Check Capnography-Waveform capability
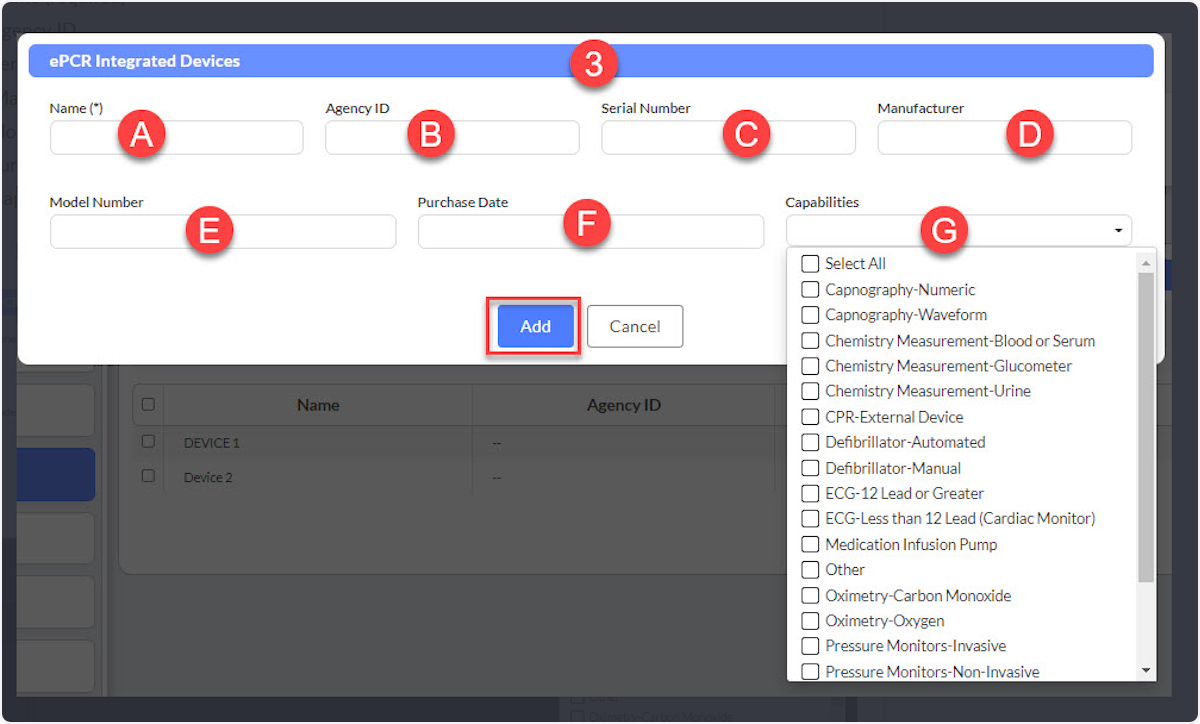Screen dimensions: 1200x724 [x=810, y=315]
